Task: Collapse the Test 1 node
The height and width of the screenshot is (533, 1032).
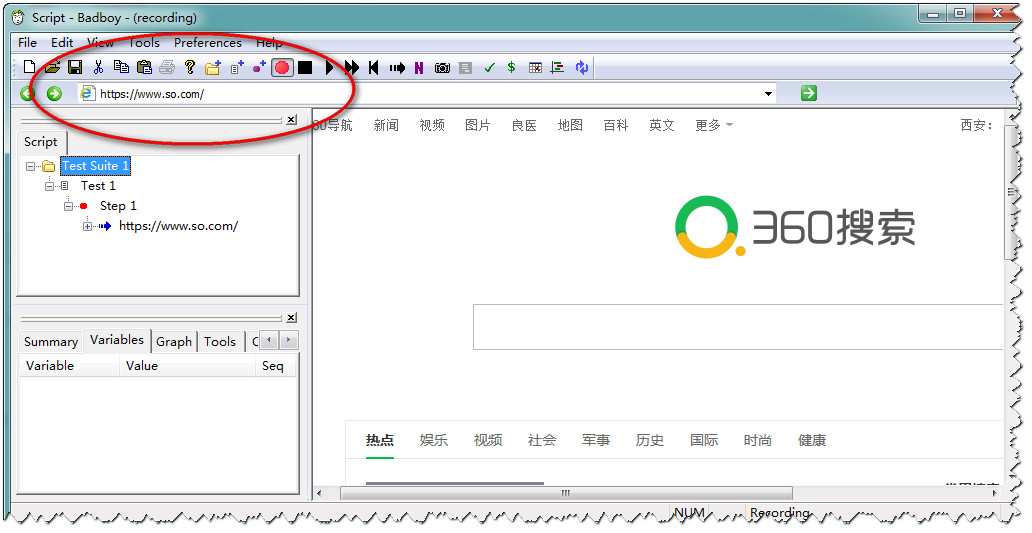Action: pos(49,186)
